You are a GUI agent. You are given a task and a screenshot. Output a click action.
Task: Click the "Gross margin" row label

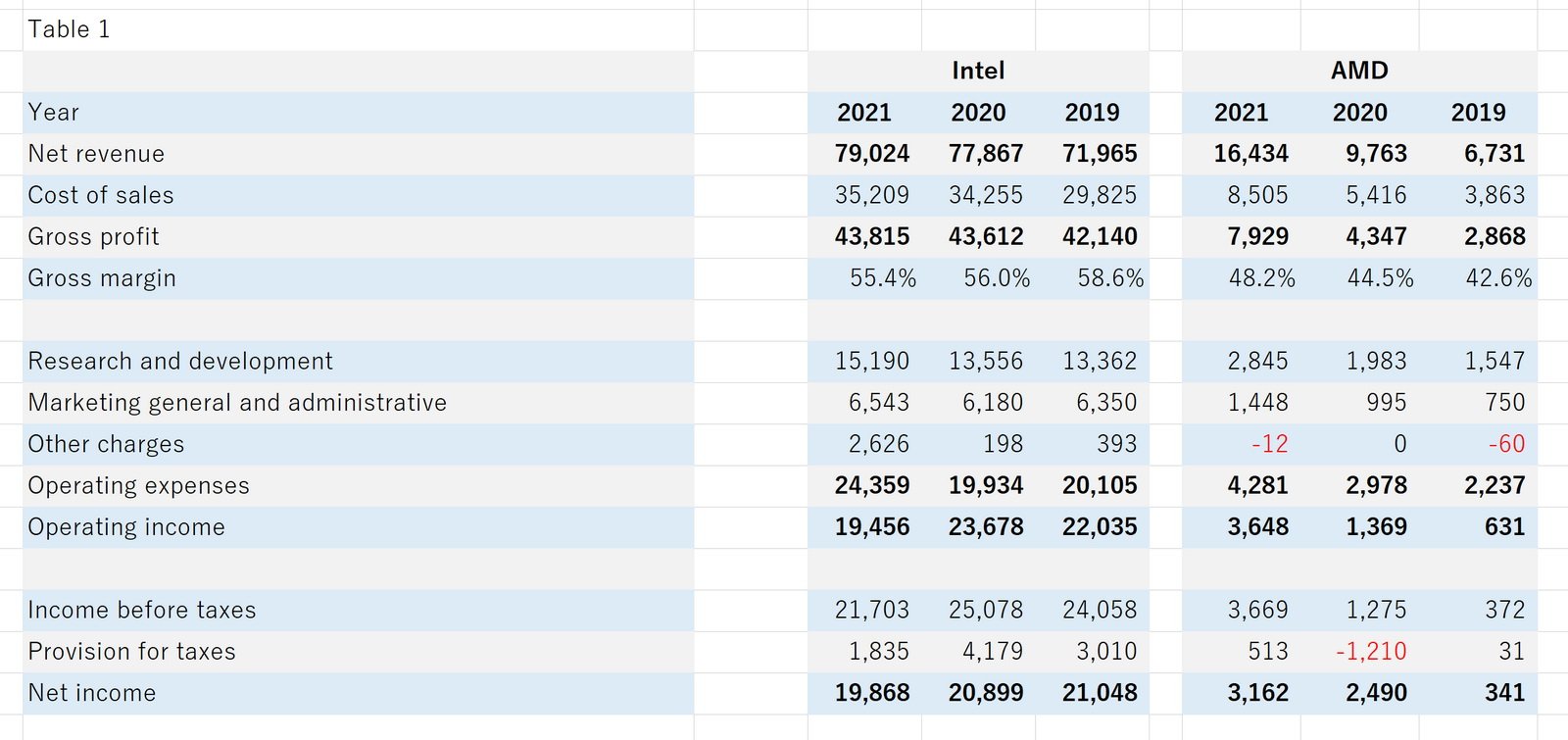pyautogui.click(x=102, y=278)
